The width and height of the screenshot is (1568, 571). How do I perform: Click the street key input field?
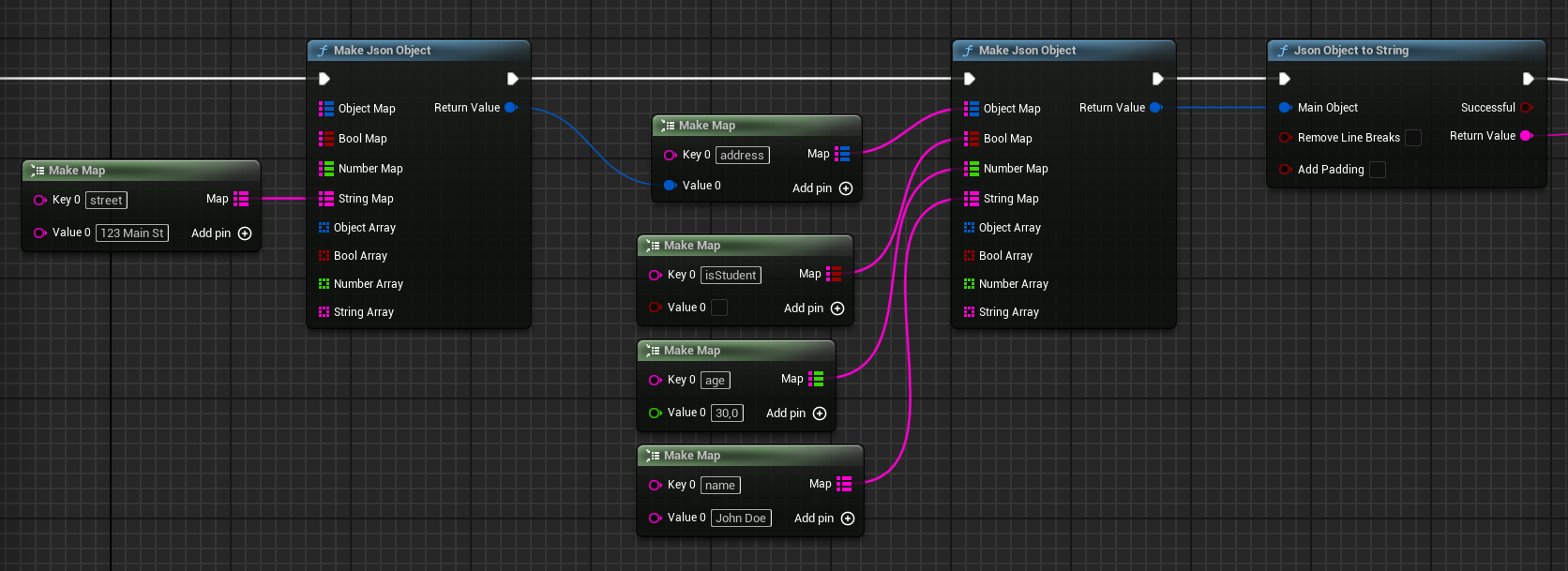pyautogui.click(x=106, y=200)
